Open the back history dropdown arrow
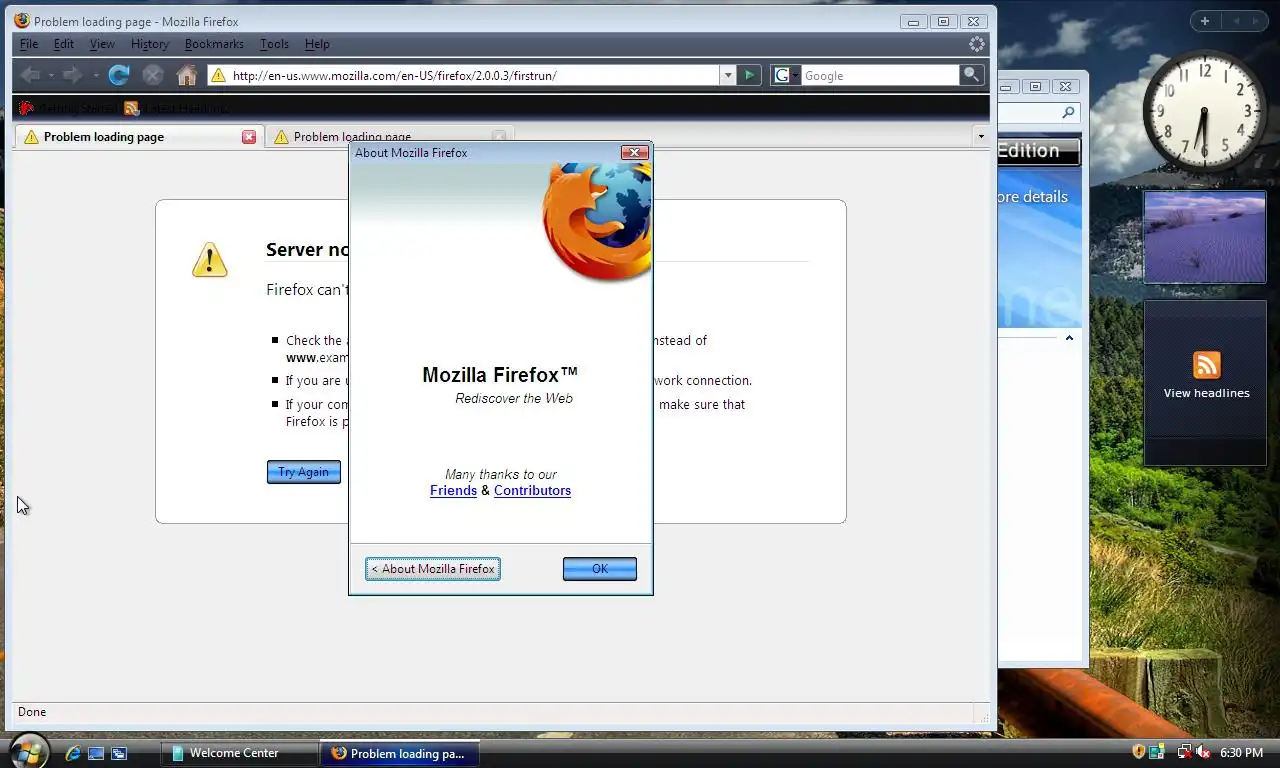The width and height of the screenshot is (1280, 768). click(50, 75)
